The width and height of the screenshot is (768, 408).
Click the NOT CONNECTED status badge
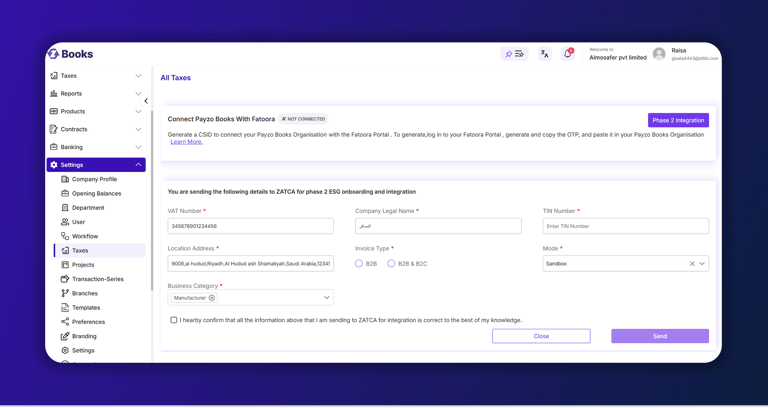[303, 119]
